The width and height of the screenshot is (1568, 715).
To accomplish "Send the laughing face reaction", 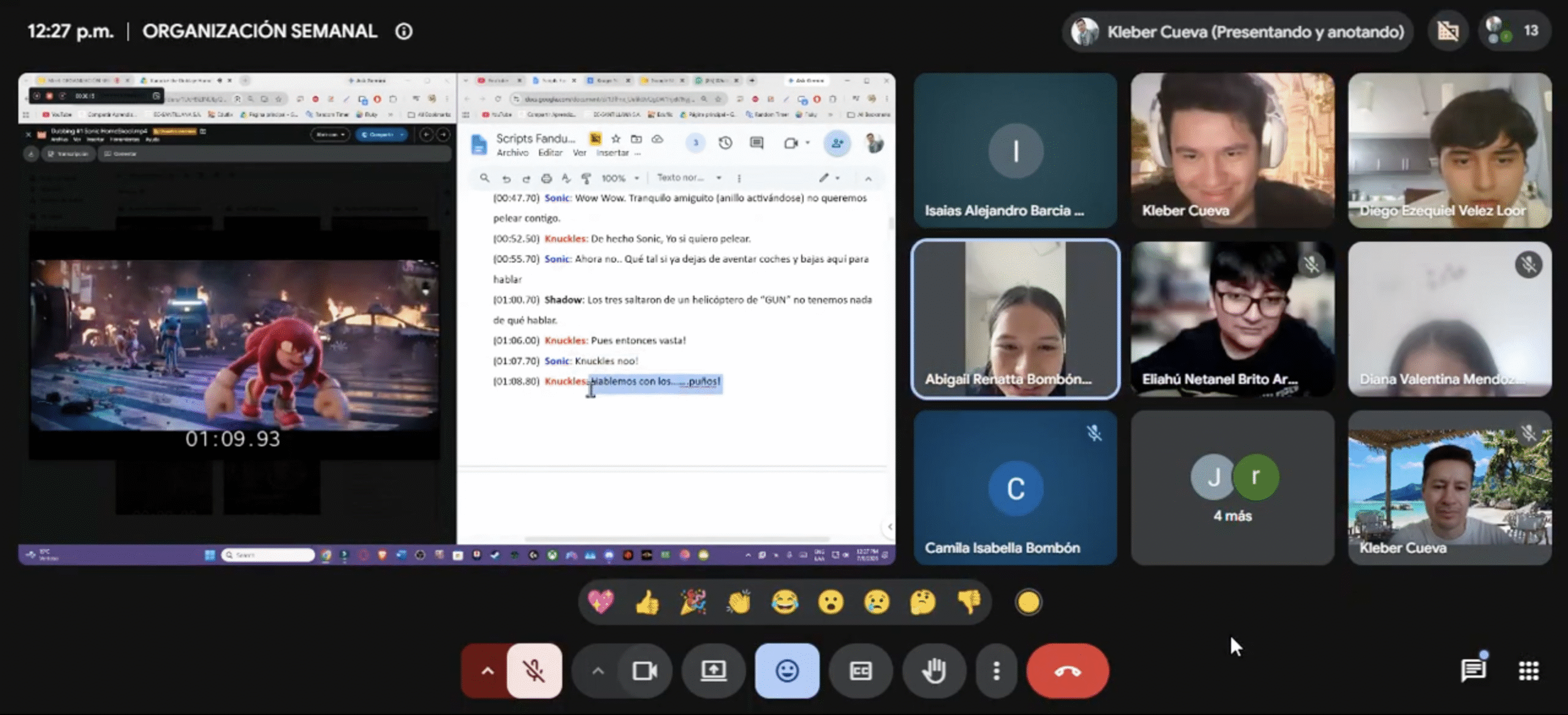I will click(785, 602).
